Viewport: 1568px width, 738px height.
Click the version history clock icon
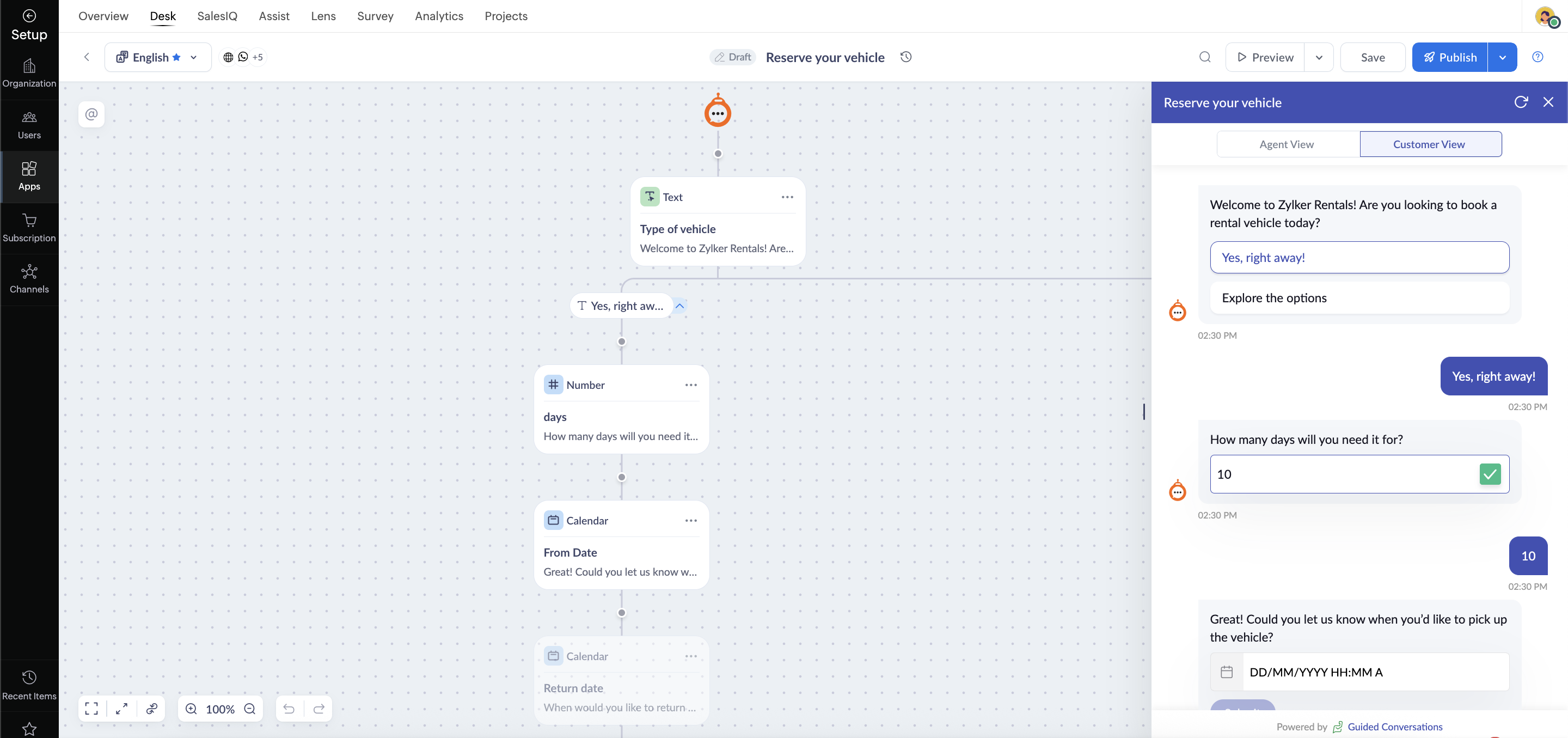click(x=906, y=57)
